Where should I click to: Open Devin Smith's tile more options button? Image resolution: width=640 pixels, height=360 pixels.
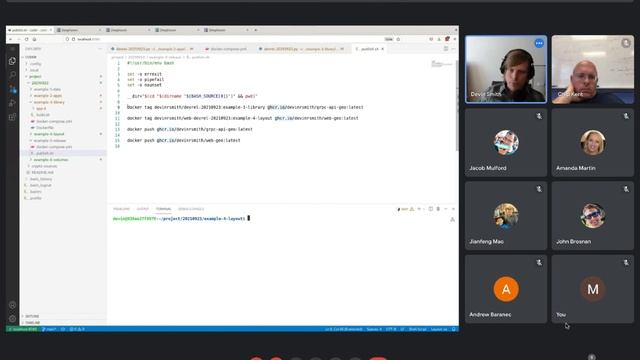click(x=539, y=43)
